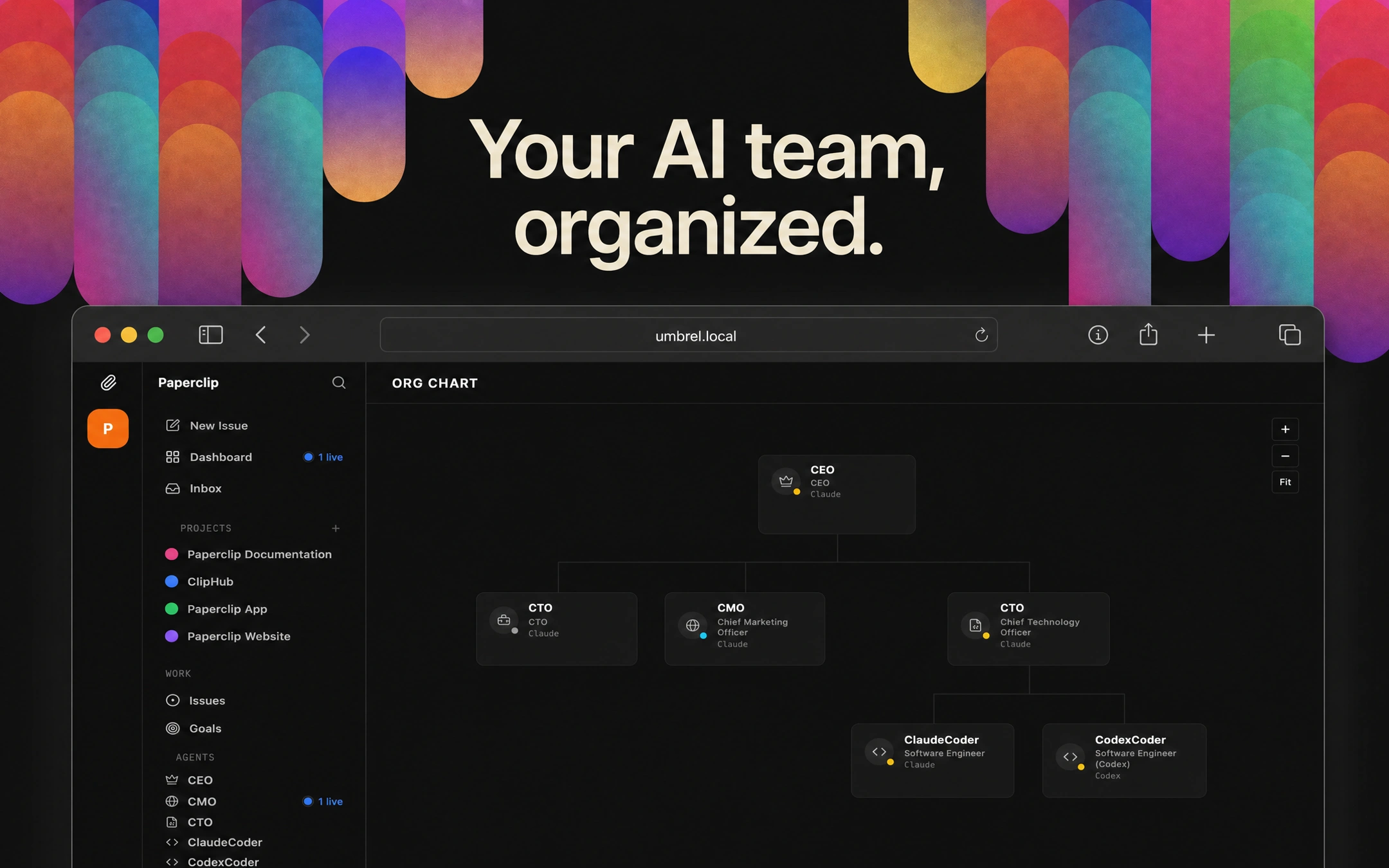Image resolution: width=1389 pixels, height=868 pixels.
Task: Click the tray icon beside Inbox
Action: click(x=172, y=488)
